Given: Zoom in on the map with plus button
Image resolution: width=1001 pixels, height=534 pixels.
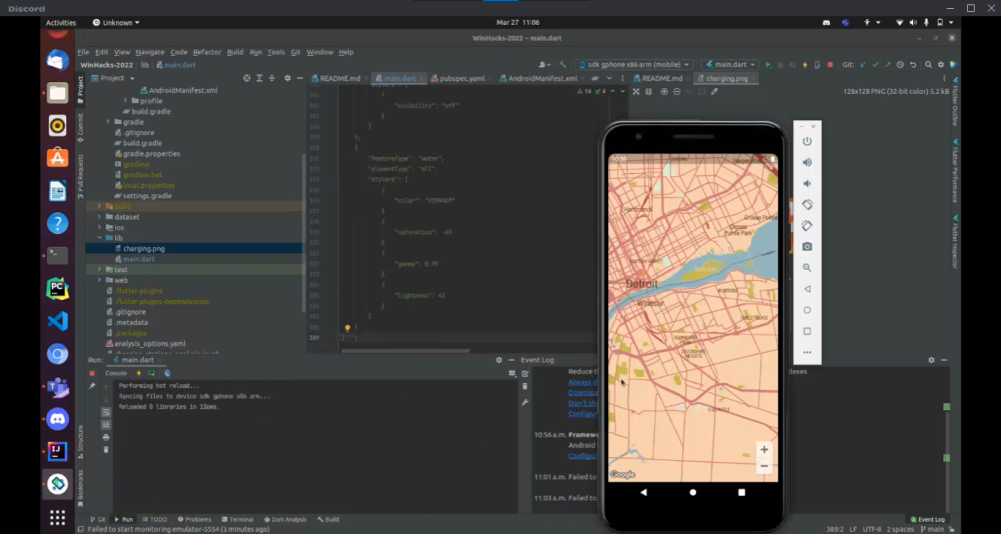Looking at the screenshot, I should pyautogui.click(x=764, y=450).
